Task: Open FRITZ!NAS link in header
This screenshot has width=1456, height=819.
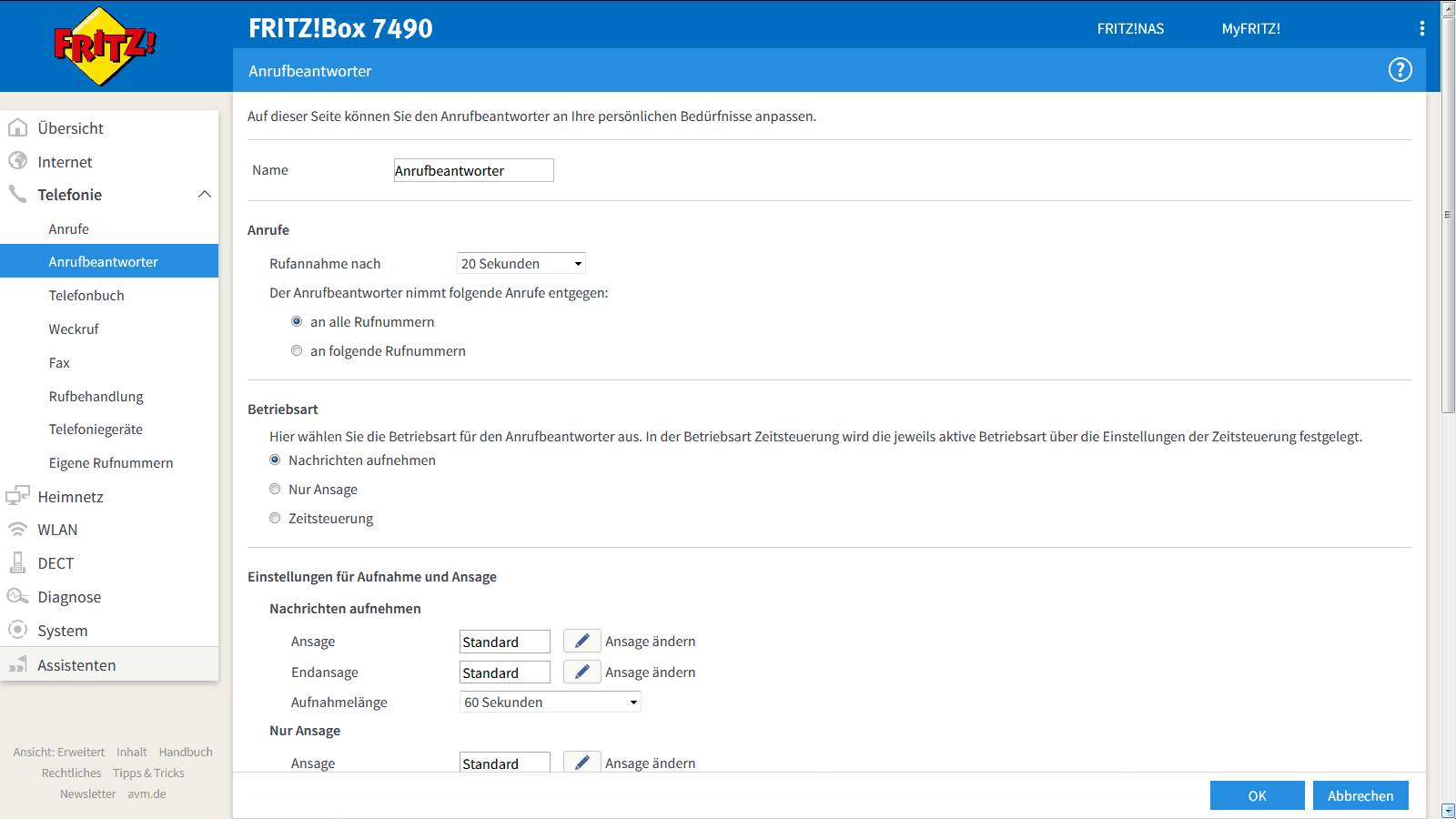Action: point(1130,28)
